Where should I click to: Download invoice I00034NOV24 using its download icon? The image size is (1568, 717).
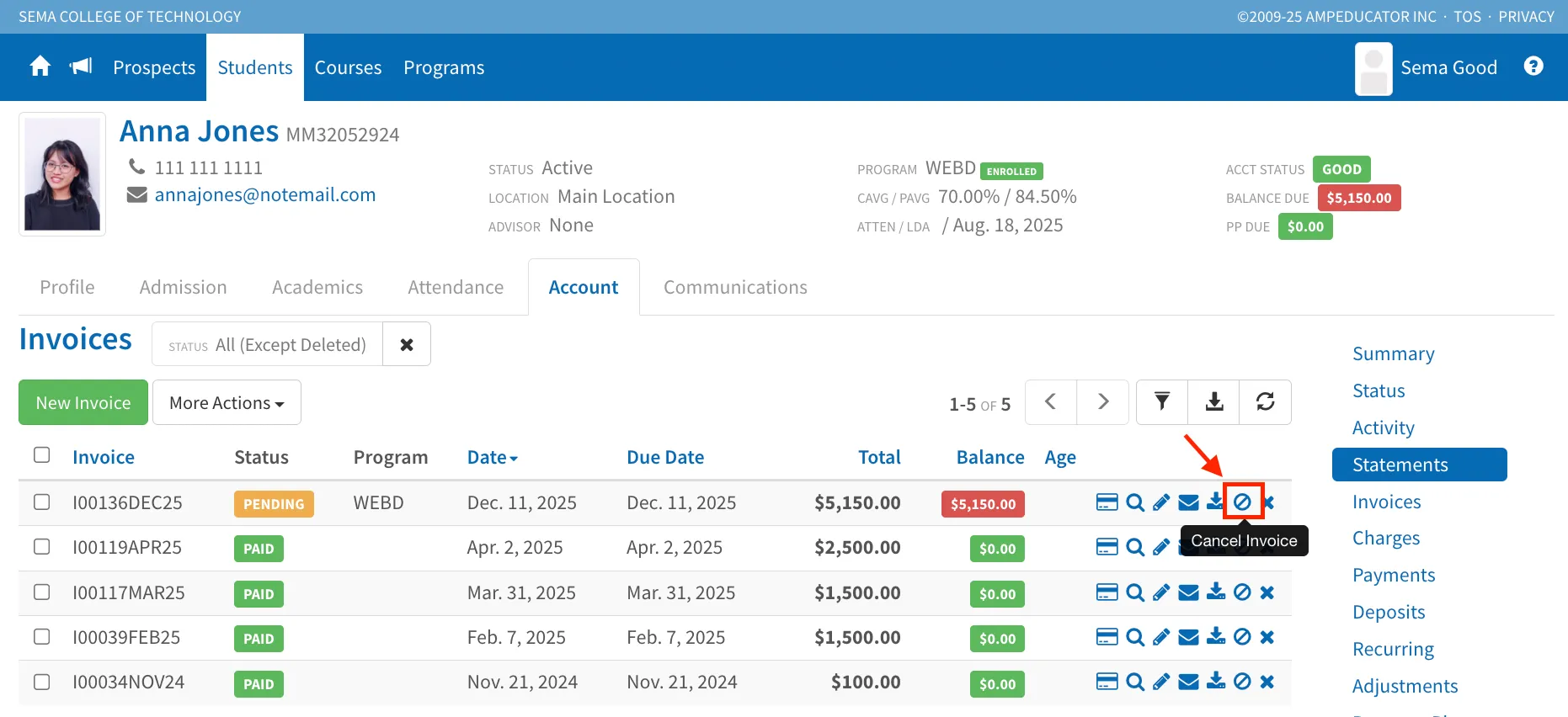click(x=1216, y=682)
